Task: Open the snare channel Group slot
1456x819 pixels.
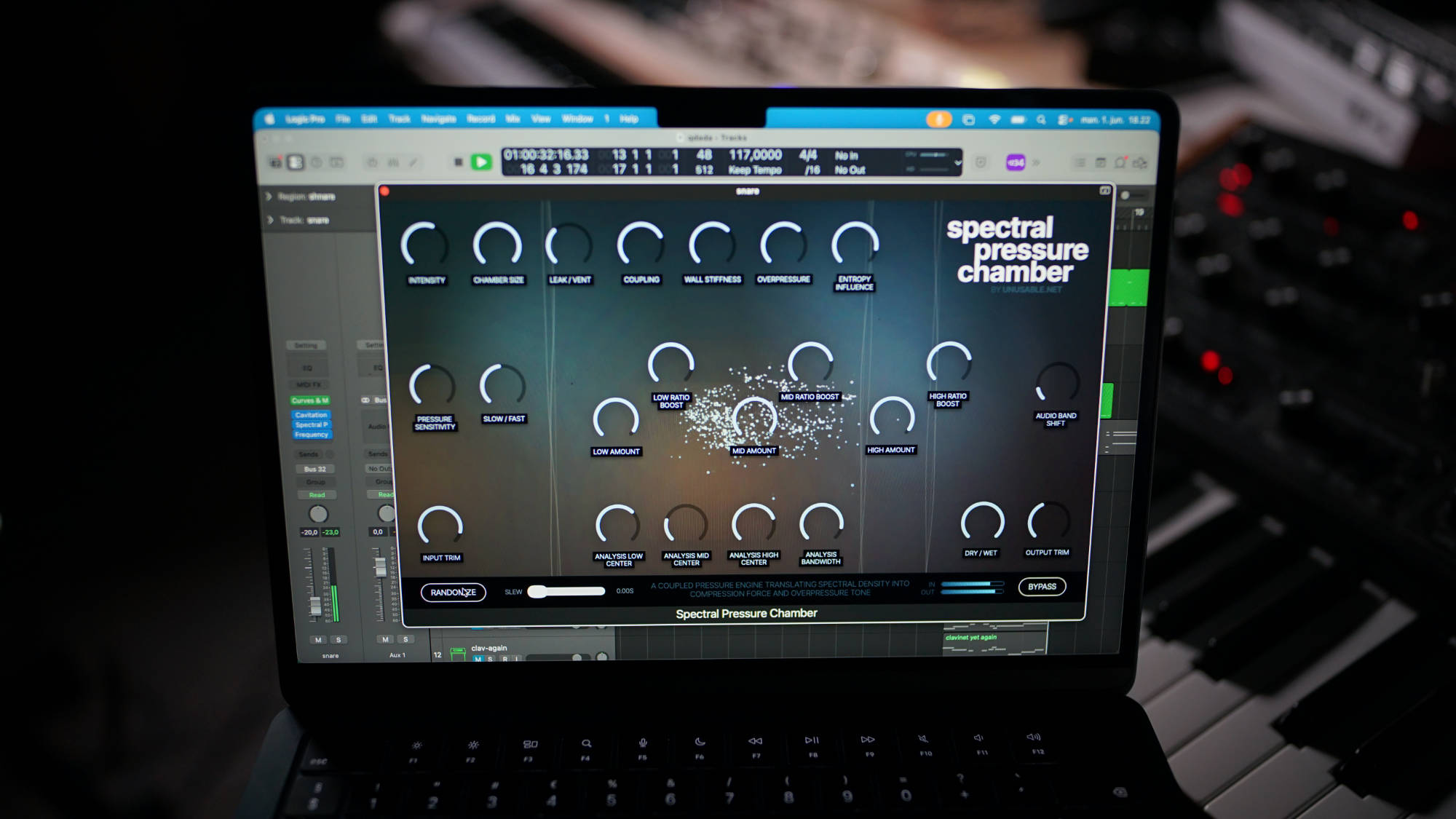Action: 316,482
